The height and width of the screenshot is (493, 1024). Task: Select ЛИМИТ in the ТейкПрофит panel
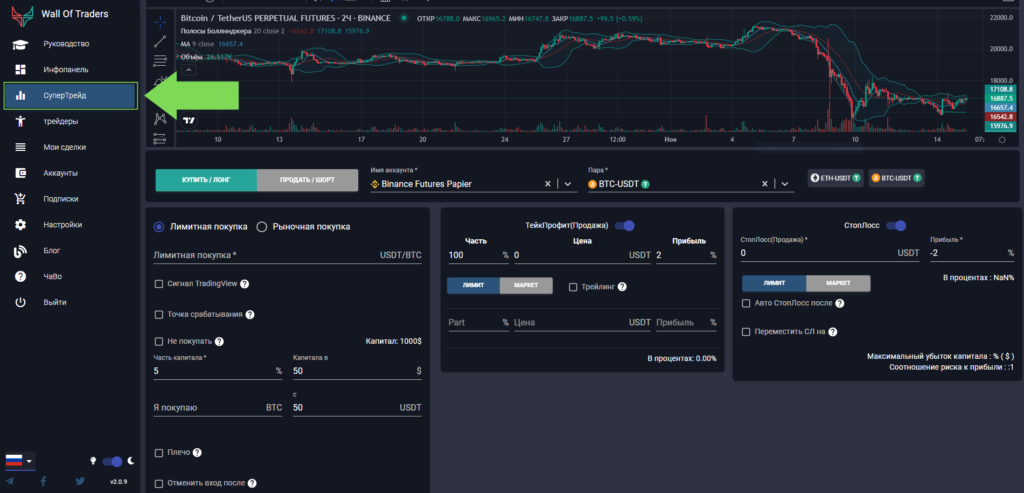pyautogui.click(x=473, y=286)
